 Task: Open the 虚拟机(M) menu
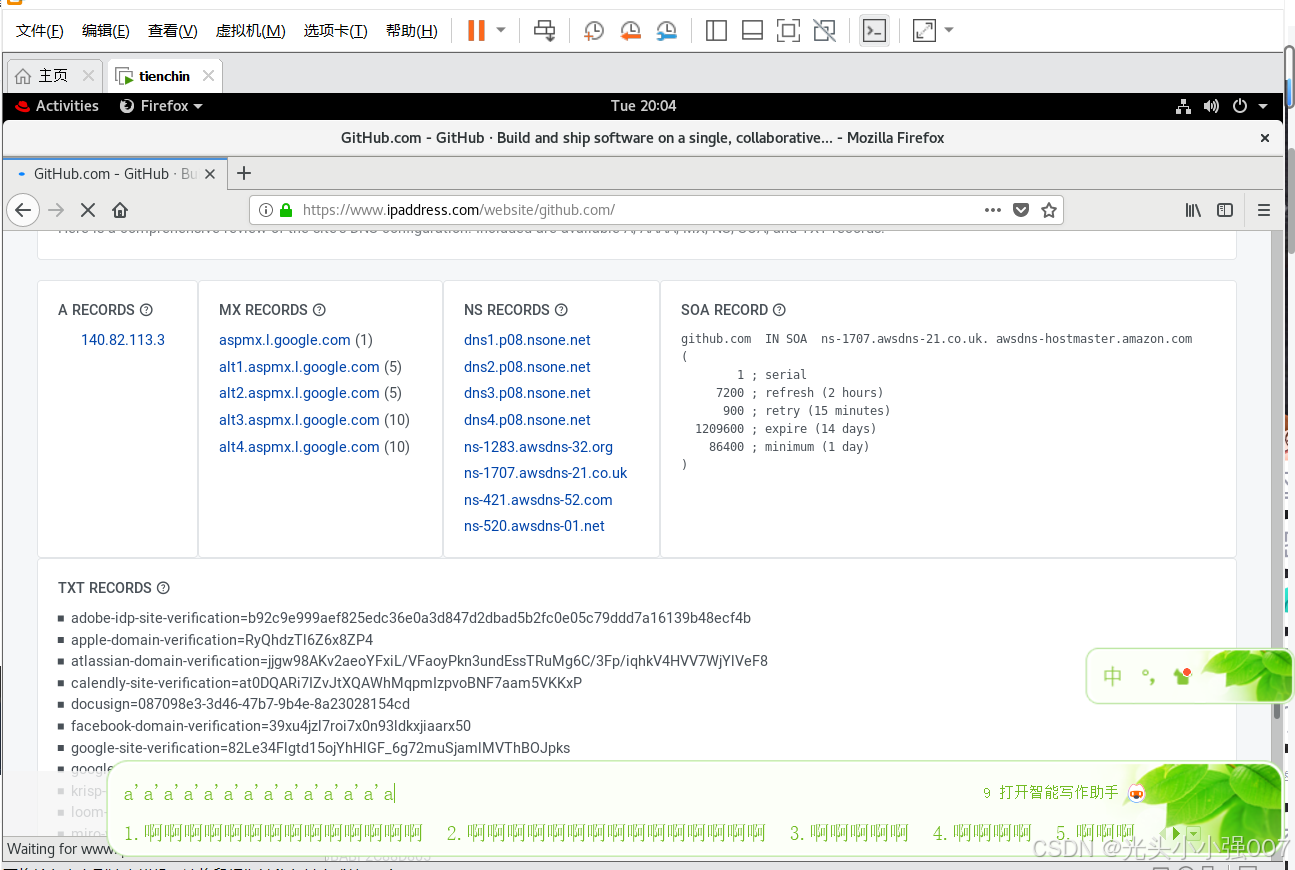pos(251,31)
